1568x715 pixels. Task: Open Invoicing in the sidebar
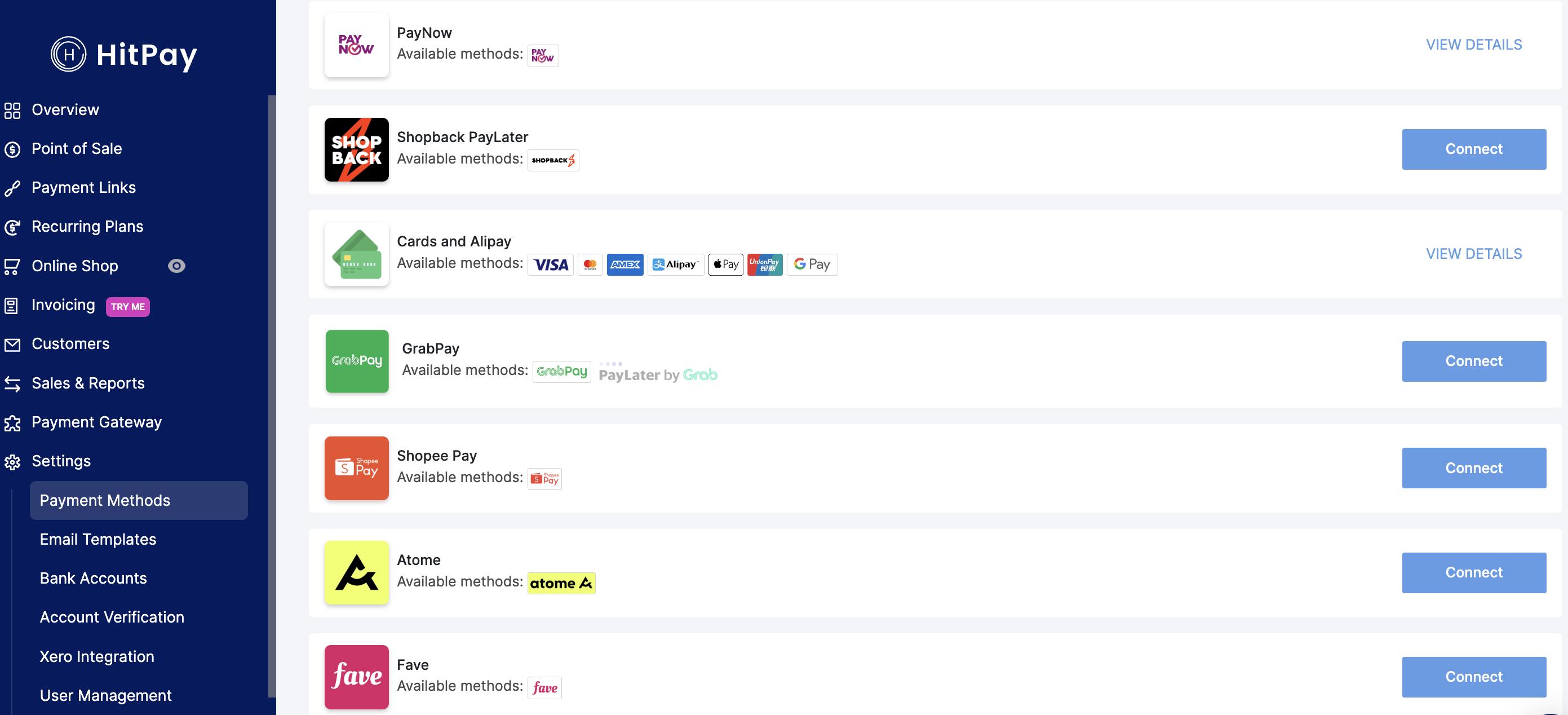pyautogui.click(x=63, y=305)
